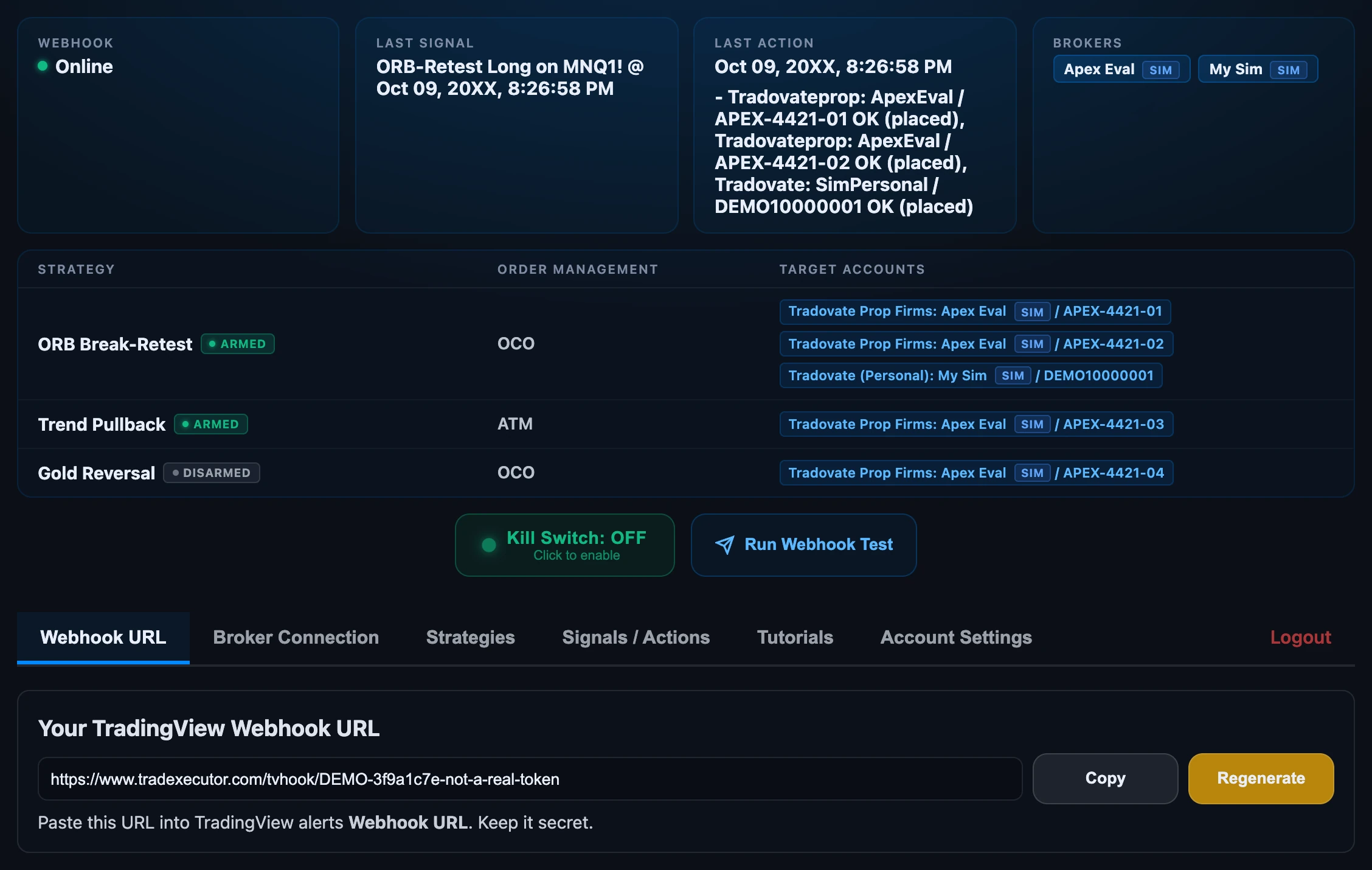Click OCO value in ORB Break-Retest row

pyautogui.click(x=516, y=343)
